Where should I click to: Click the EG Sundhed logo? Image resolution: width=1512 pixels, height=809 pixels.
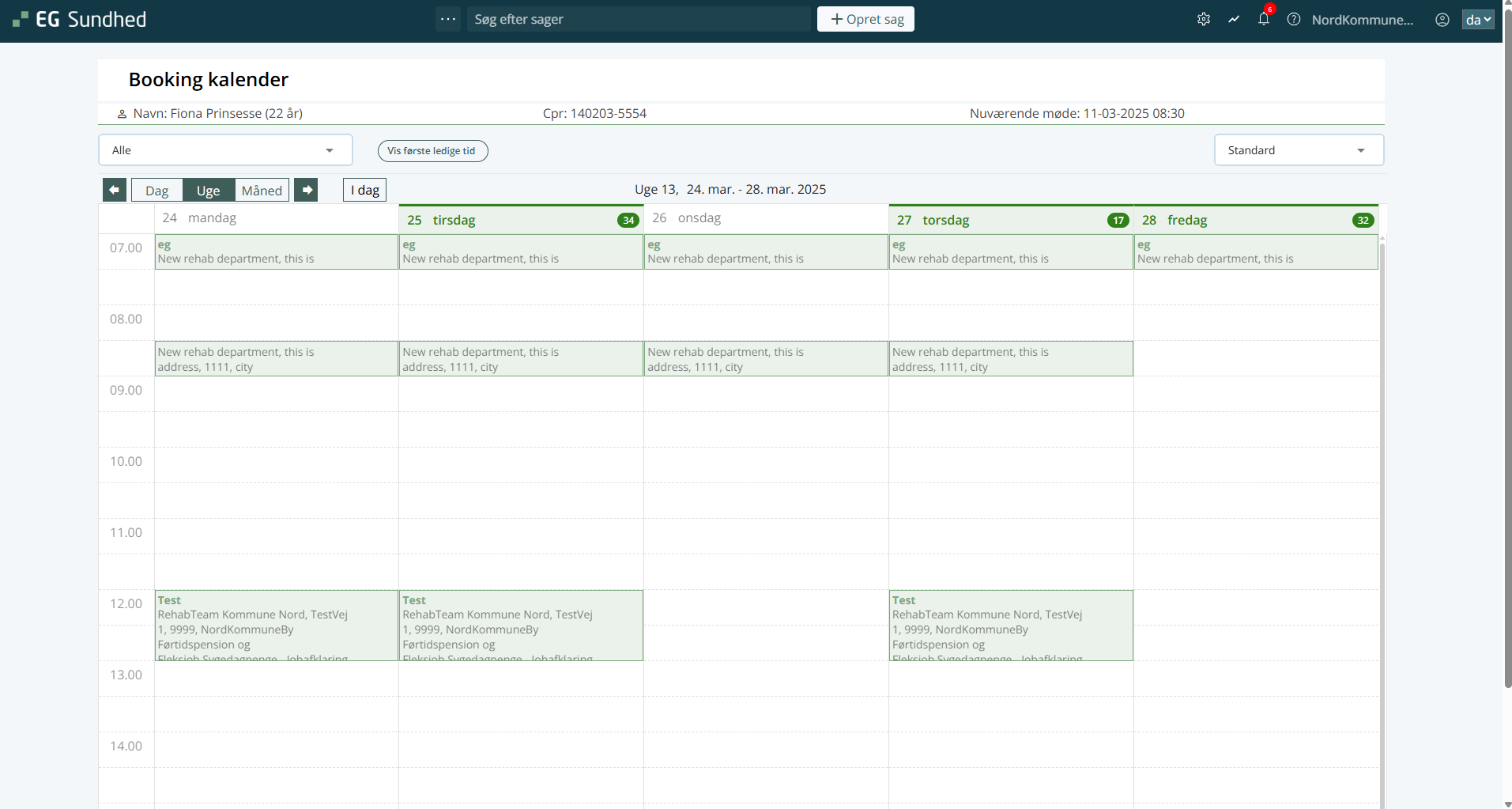tap(80, 20)
